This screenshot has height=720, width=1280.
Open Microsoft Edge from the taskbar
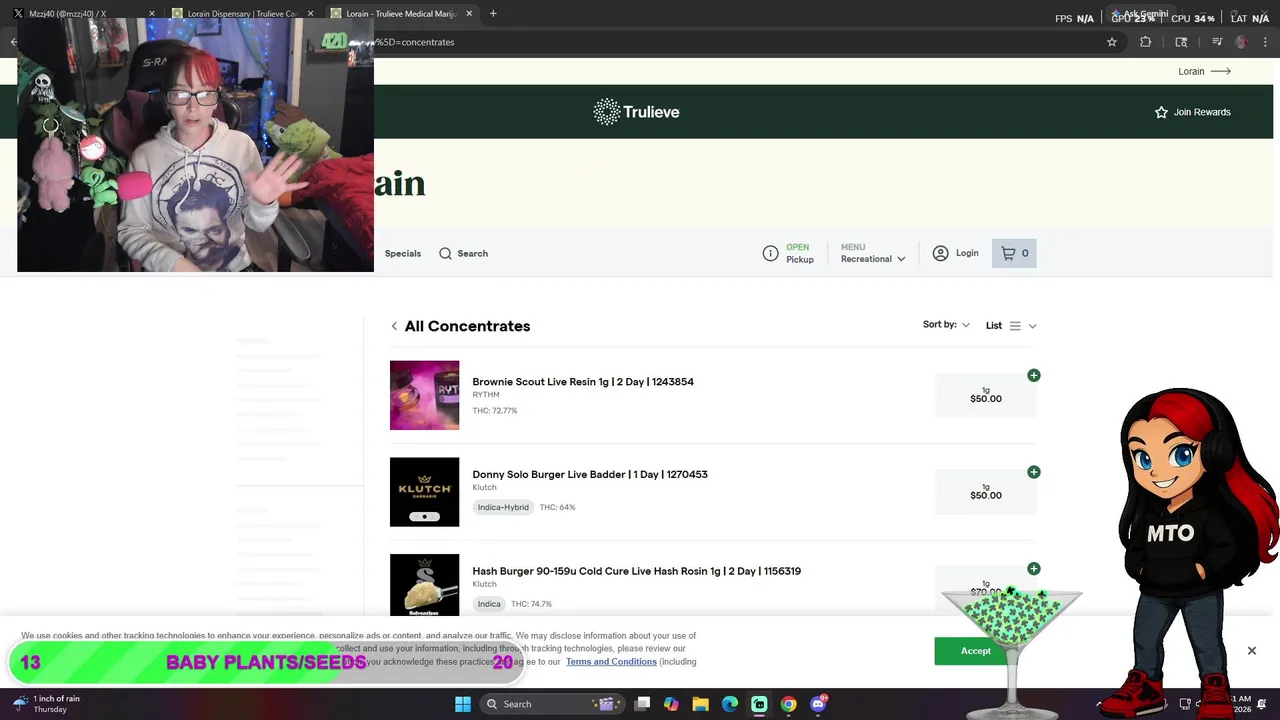click(x=729, y=704)
